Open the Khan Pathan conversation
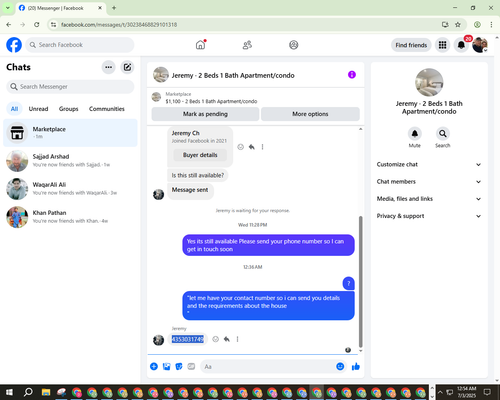500x400 pixels. point(70,217)
